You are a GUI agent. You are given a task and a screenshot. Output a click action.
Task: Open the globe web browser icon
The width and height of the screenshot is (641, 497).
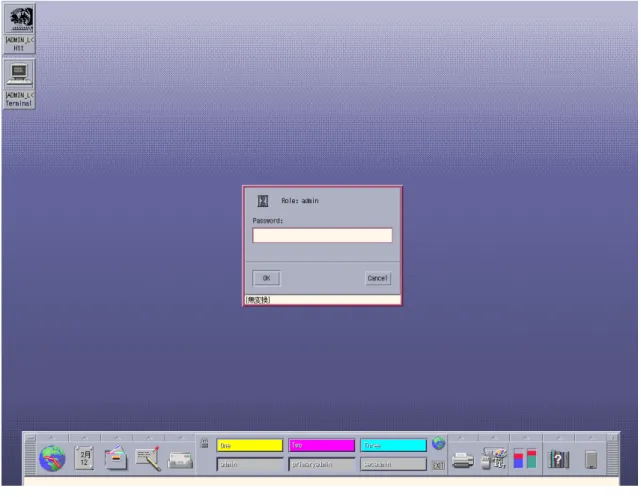pos(52,459)
